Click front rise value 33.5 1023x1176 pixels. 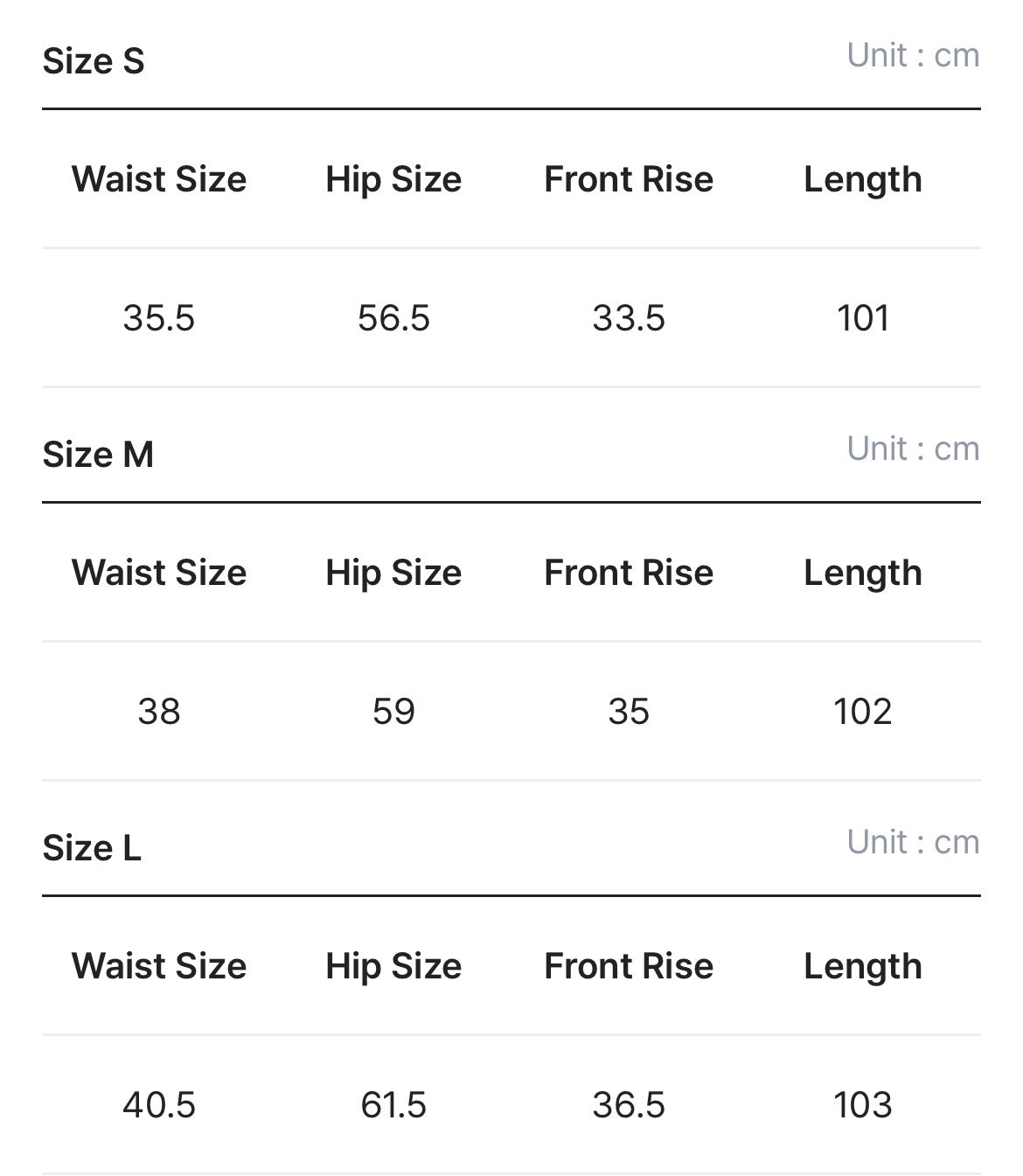629,318
